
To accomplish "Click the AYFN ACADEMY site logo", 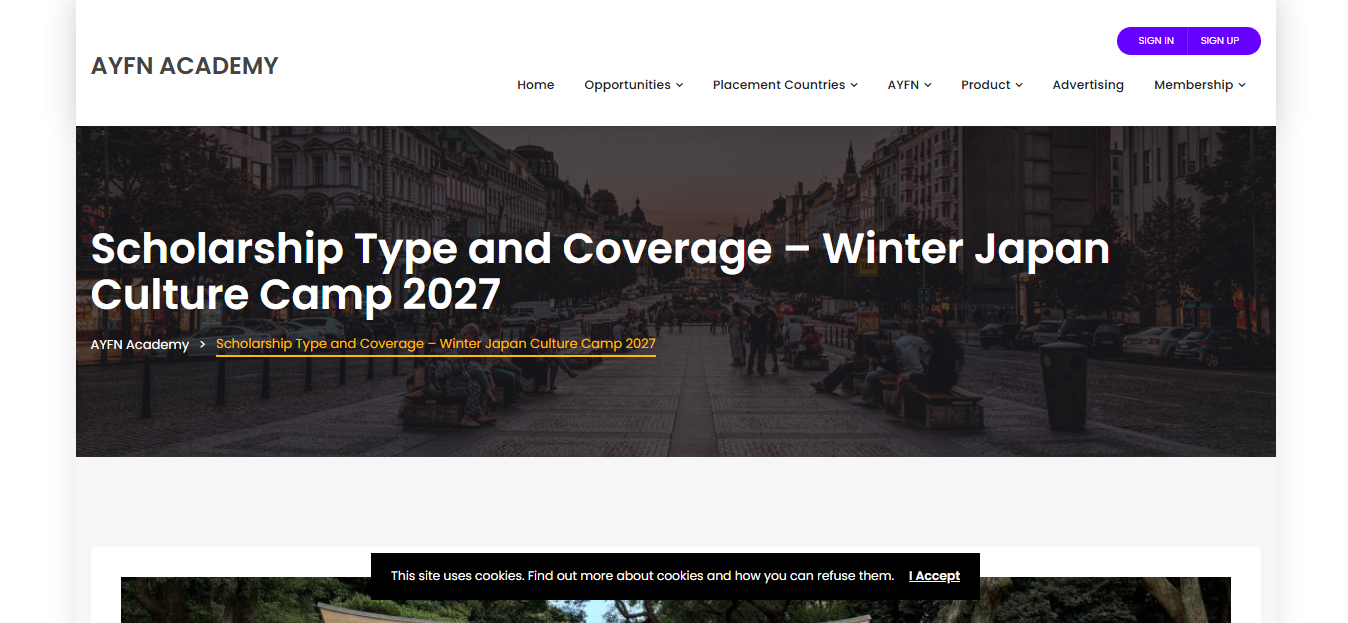I will [x=184, y=66].
